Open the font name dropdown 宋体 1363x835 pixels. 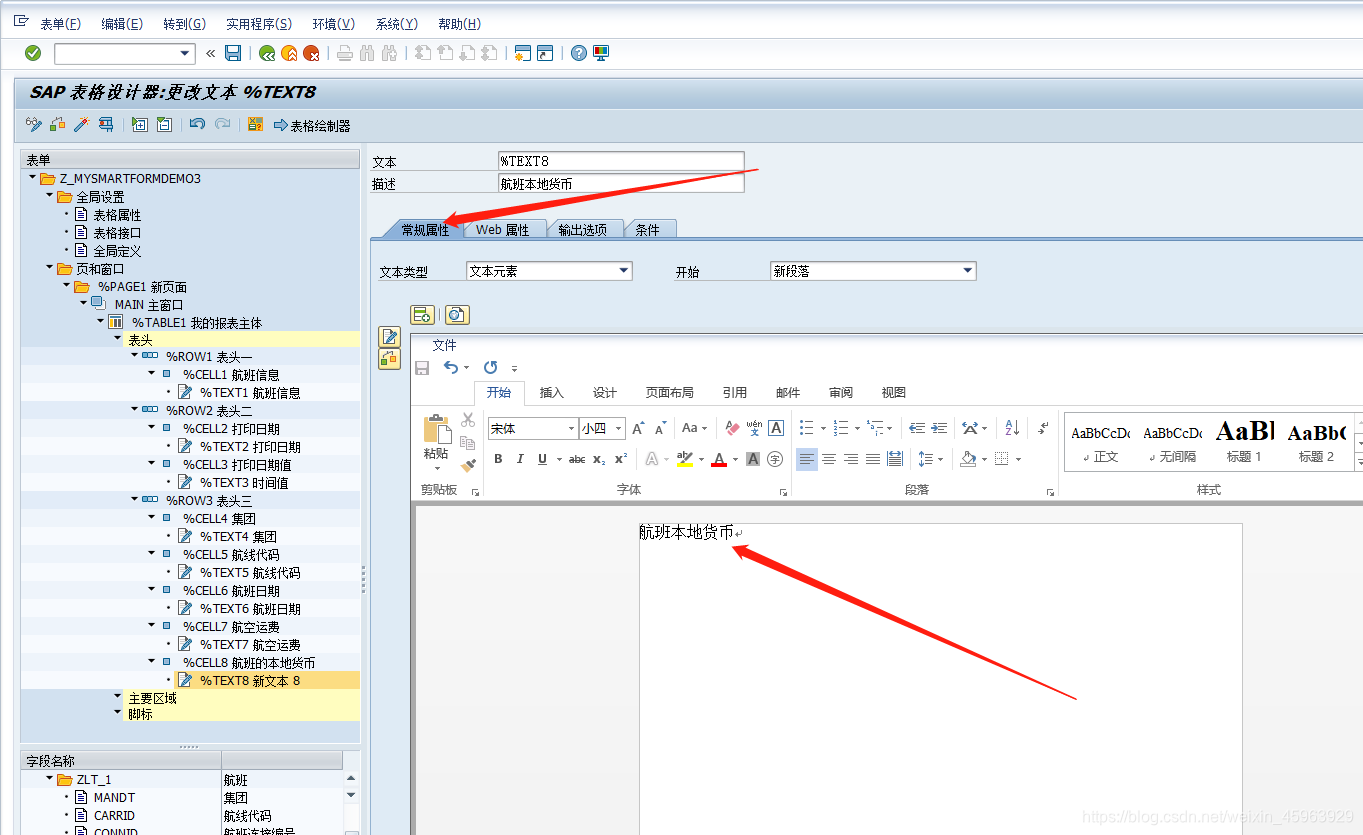tap(571, 428)
